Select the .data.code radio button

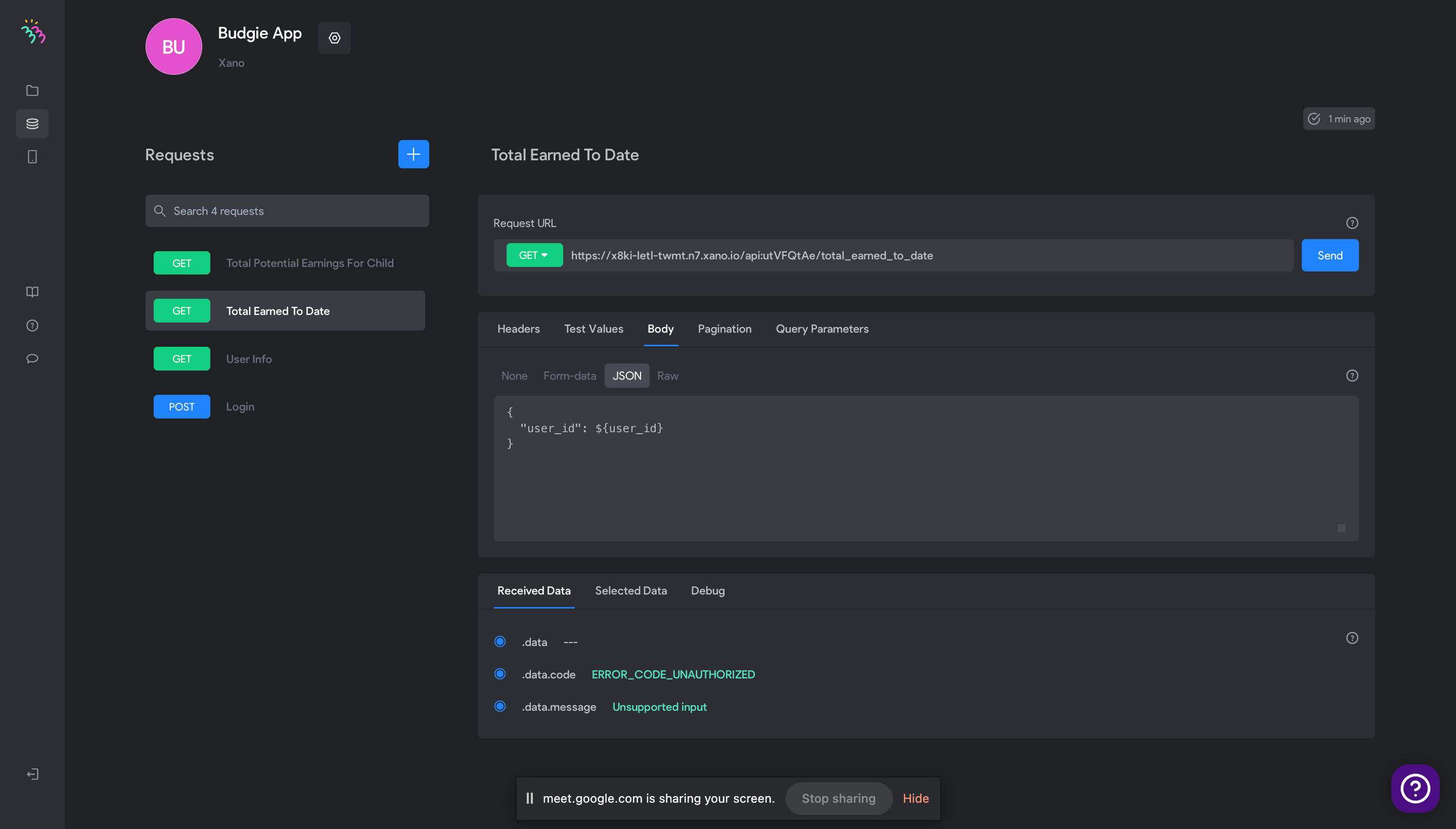click(x=500, y=674)
